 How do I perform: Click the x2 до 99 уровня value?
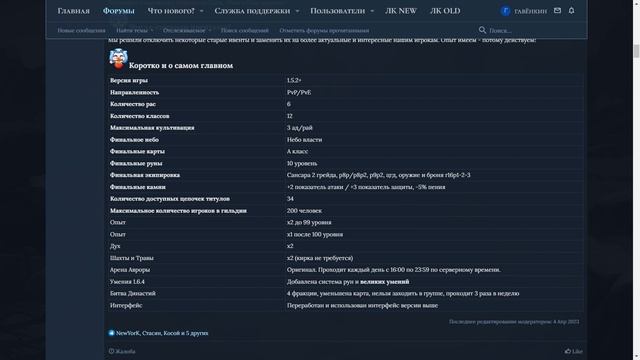point(309,222)
